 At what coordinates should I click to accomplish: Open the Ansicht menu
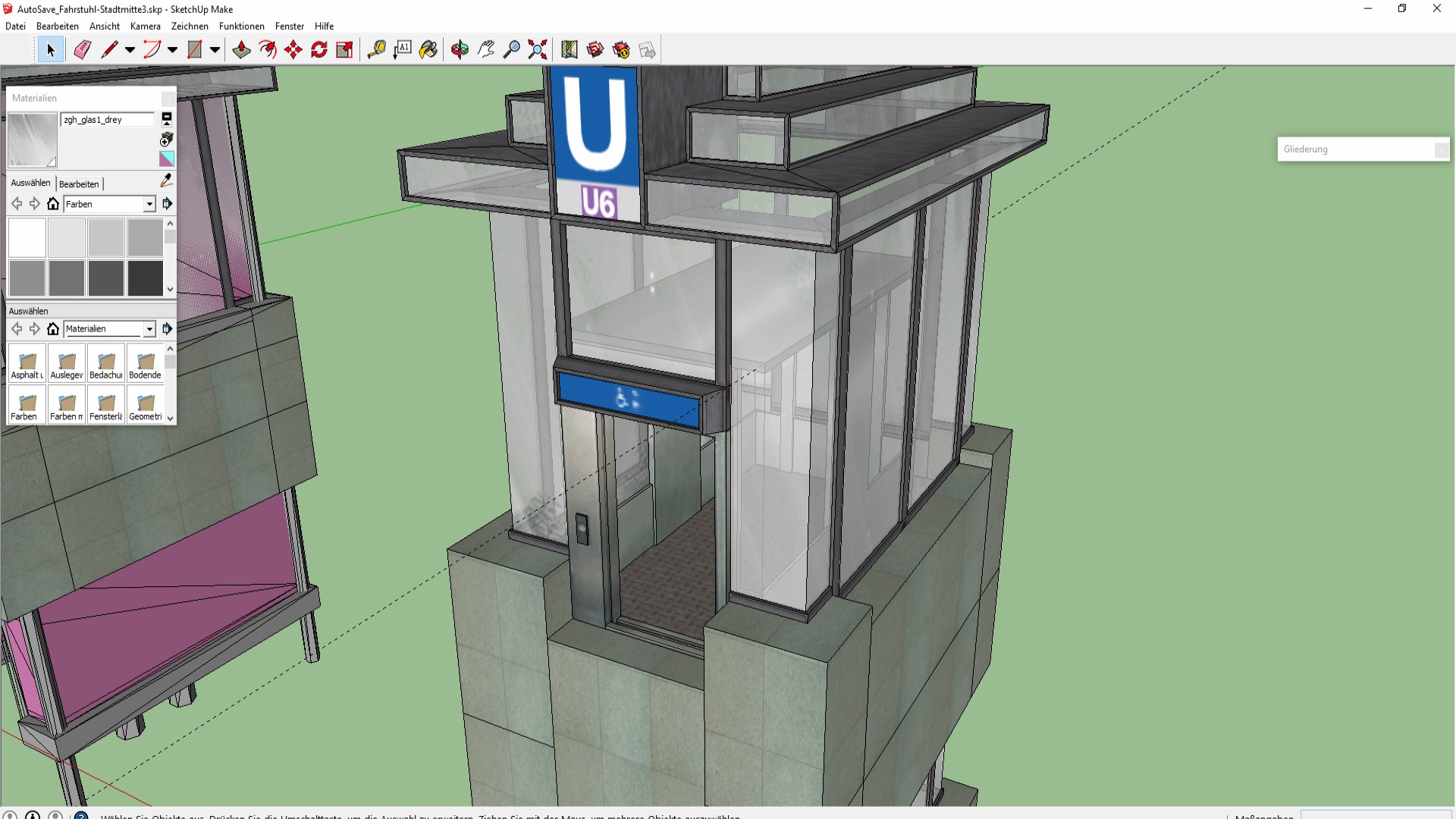pyautogui.click(x=105, y=26)
